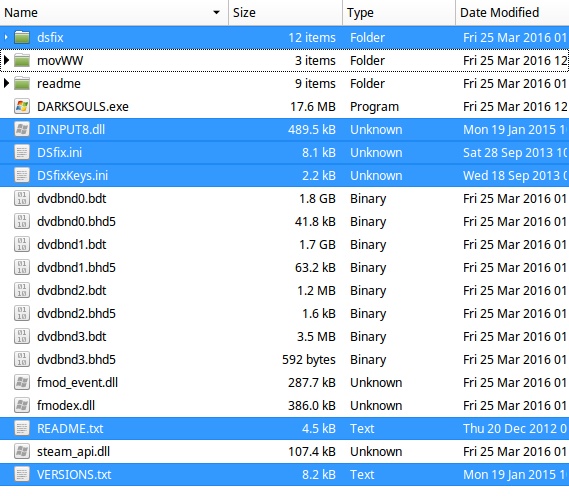Click the dvdbnd2.bdt binary icon

pos(22,291)
